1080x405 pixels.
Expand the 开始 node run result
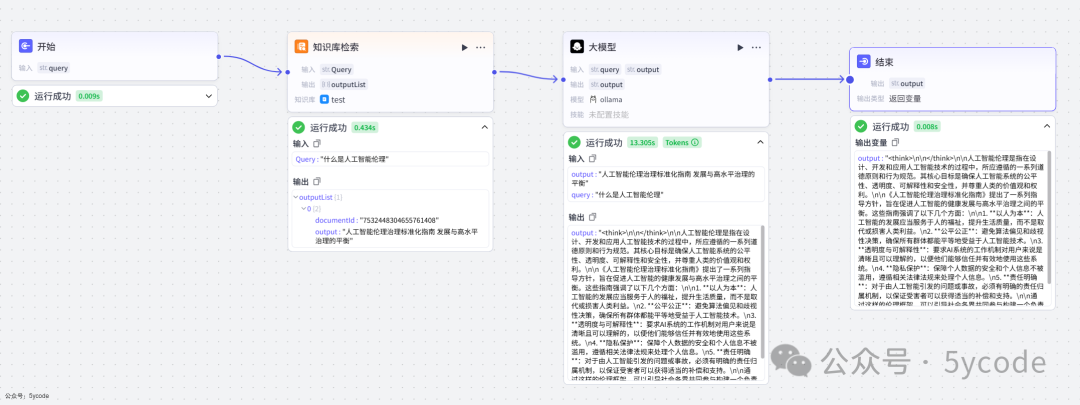[x=209, y=96]
